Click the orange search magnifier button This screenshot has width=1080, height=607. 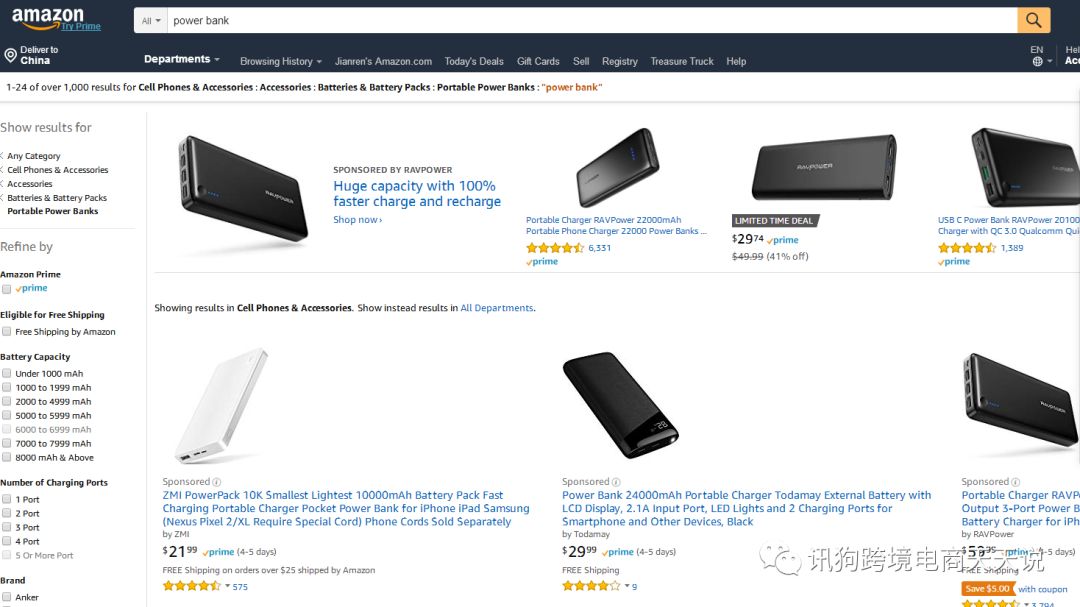(x=1033, y=20)
